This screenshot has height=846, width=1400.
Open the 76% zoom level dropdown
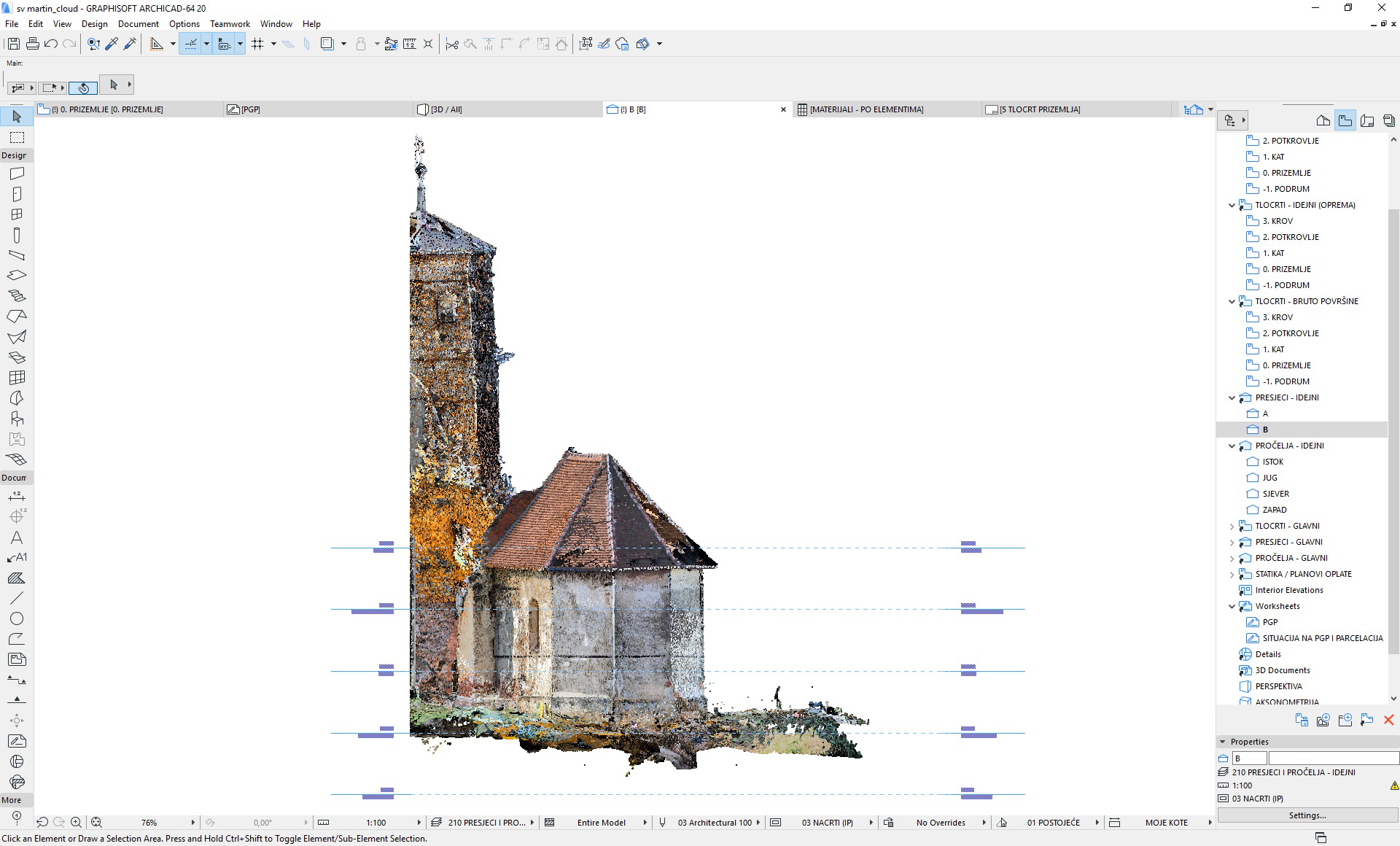tap(192, 823)
